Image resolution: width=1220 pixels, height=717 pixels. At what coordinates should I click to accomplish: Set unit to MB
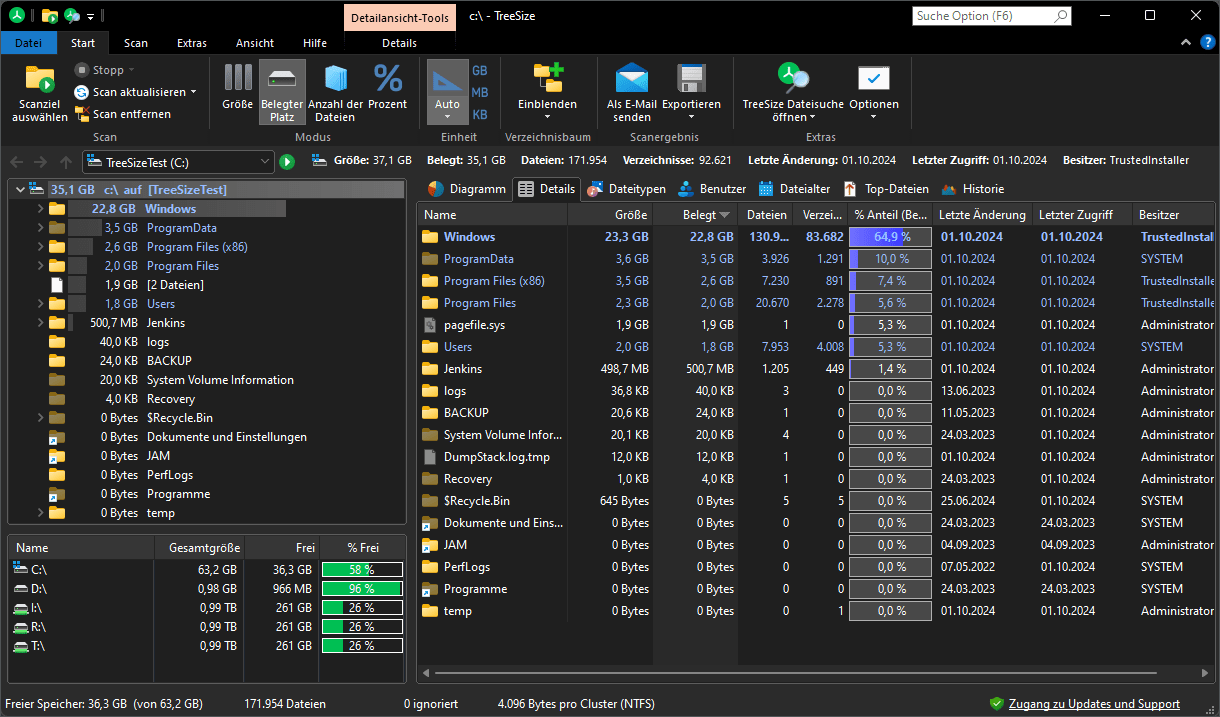tap(480, 93)
